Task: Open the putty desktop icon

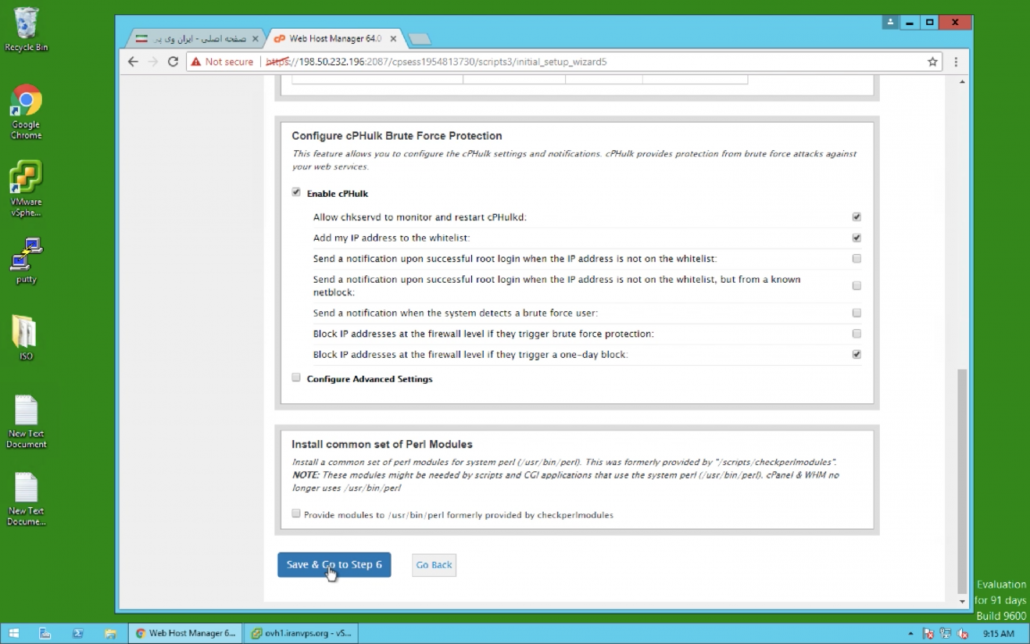Action: [26, 260]
